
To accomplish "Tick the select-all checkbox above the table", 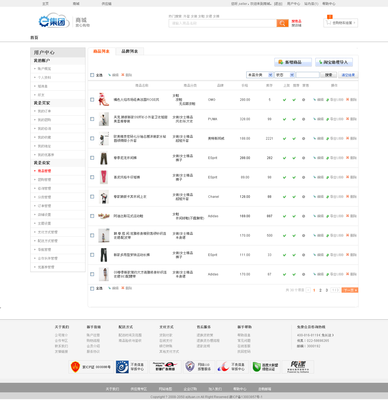I will tap(92, 75).
